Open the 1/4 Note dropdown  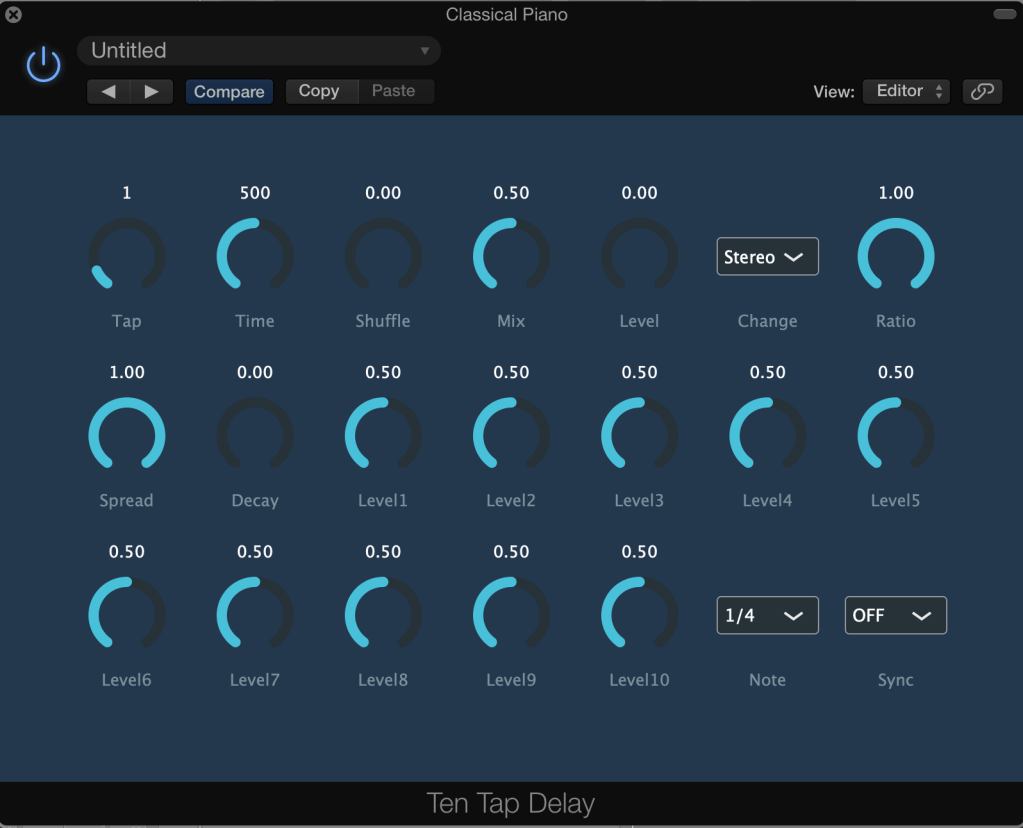[767, 616]
